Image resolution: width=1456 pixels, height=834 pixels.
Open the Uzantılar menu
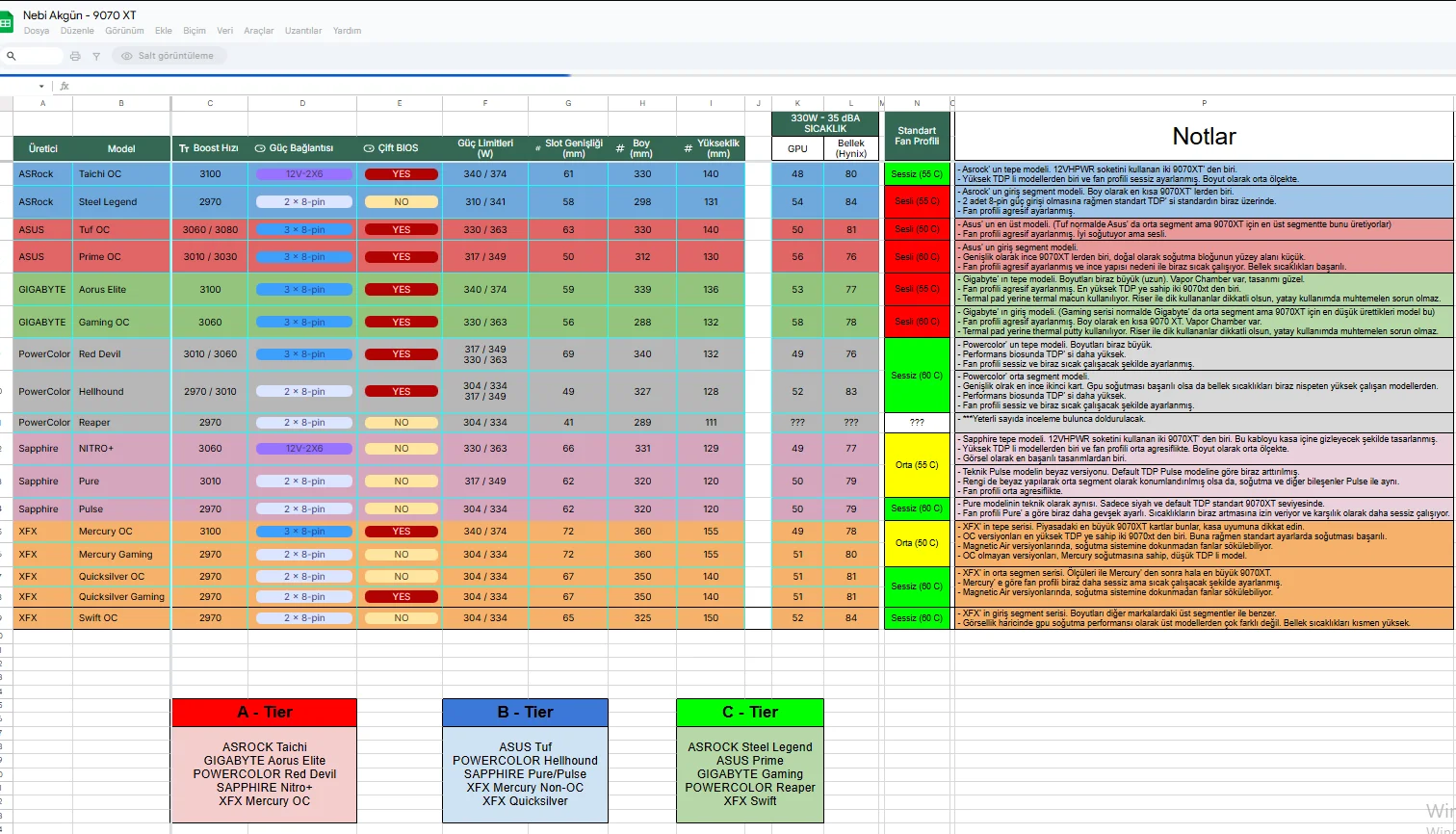[x=303, y=31]
